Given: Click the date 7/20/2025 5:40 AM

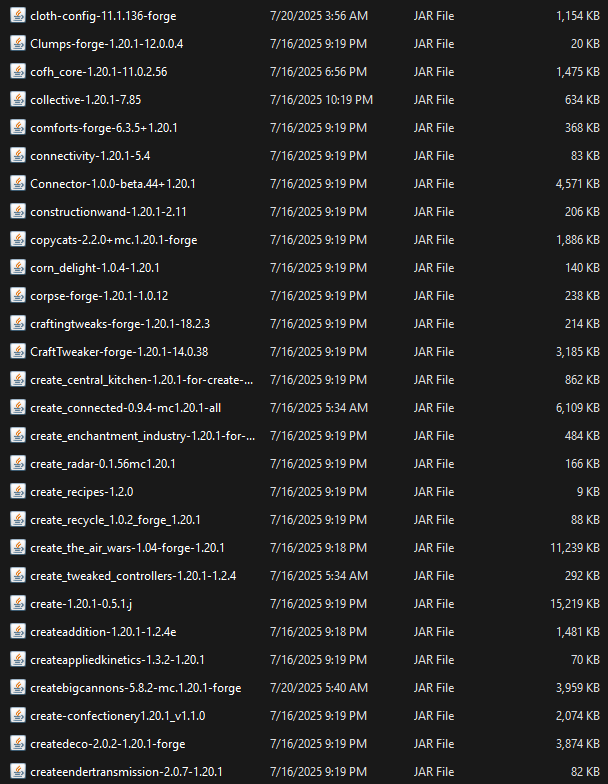Looking at the screenshot, I should [x=319, y=688].
